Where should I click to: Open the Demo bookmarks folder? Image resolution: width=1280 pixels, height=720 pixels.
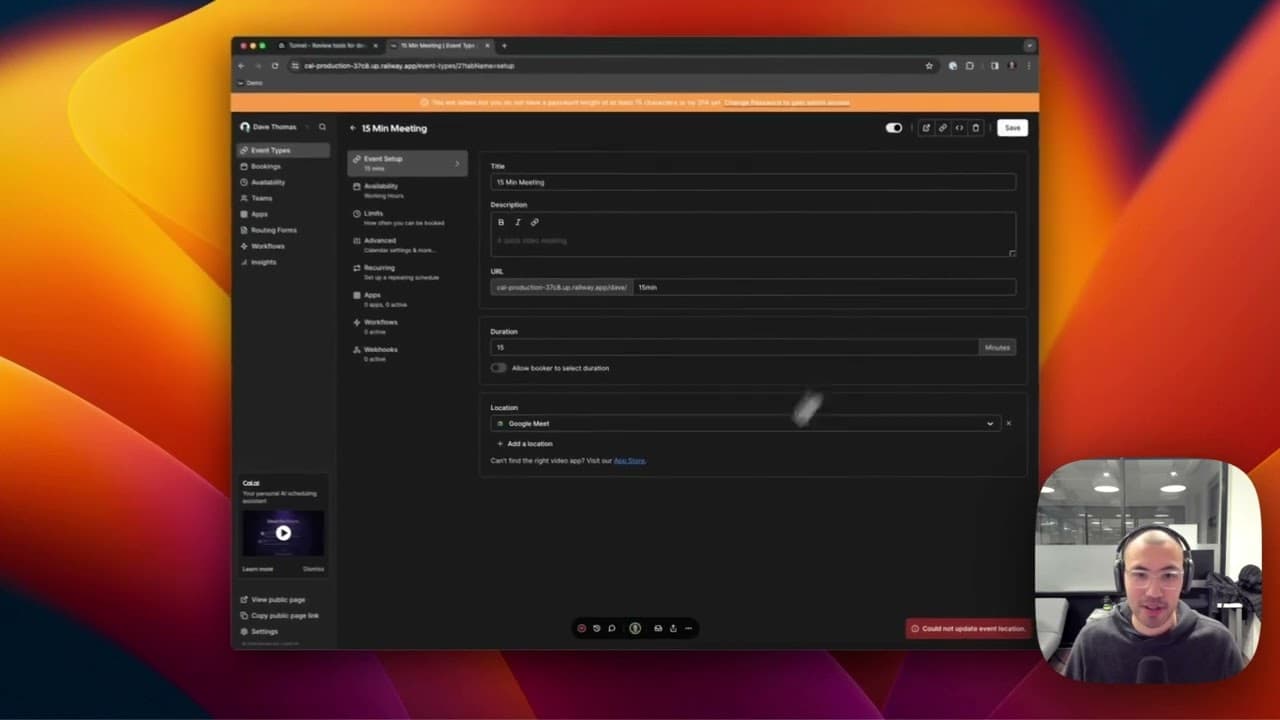click(x=251, y=83)
